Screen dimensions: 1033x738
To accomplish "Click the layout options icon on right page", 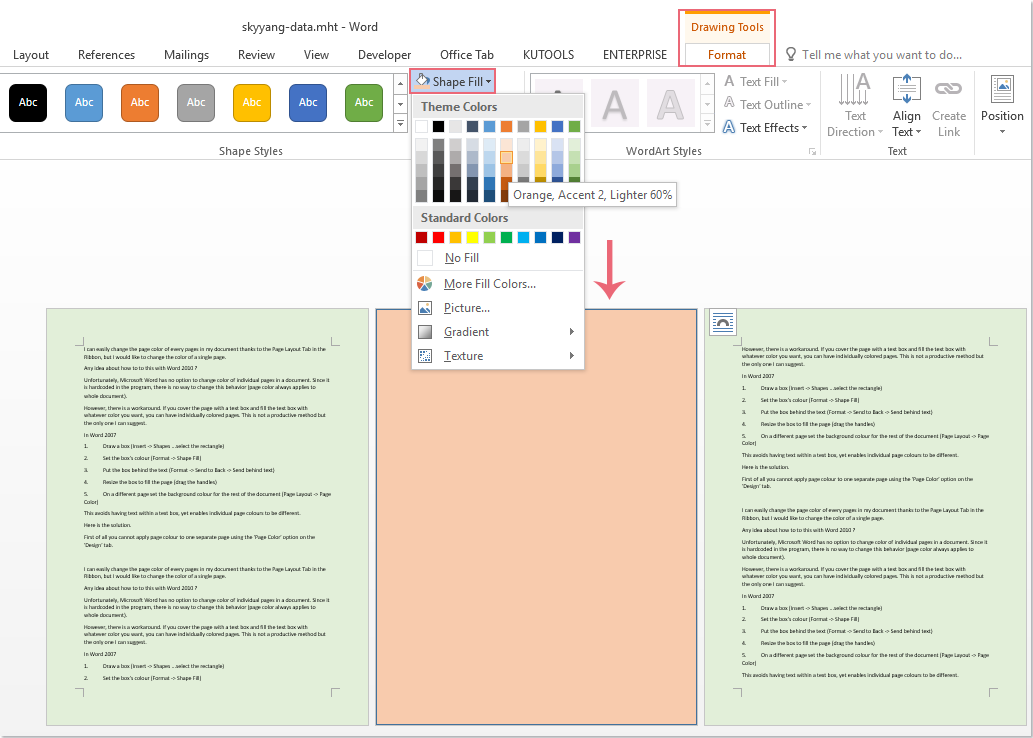I will click(722, 322).
